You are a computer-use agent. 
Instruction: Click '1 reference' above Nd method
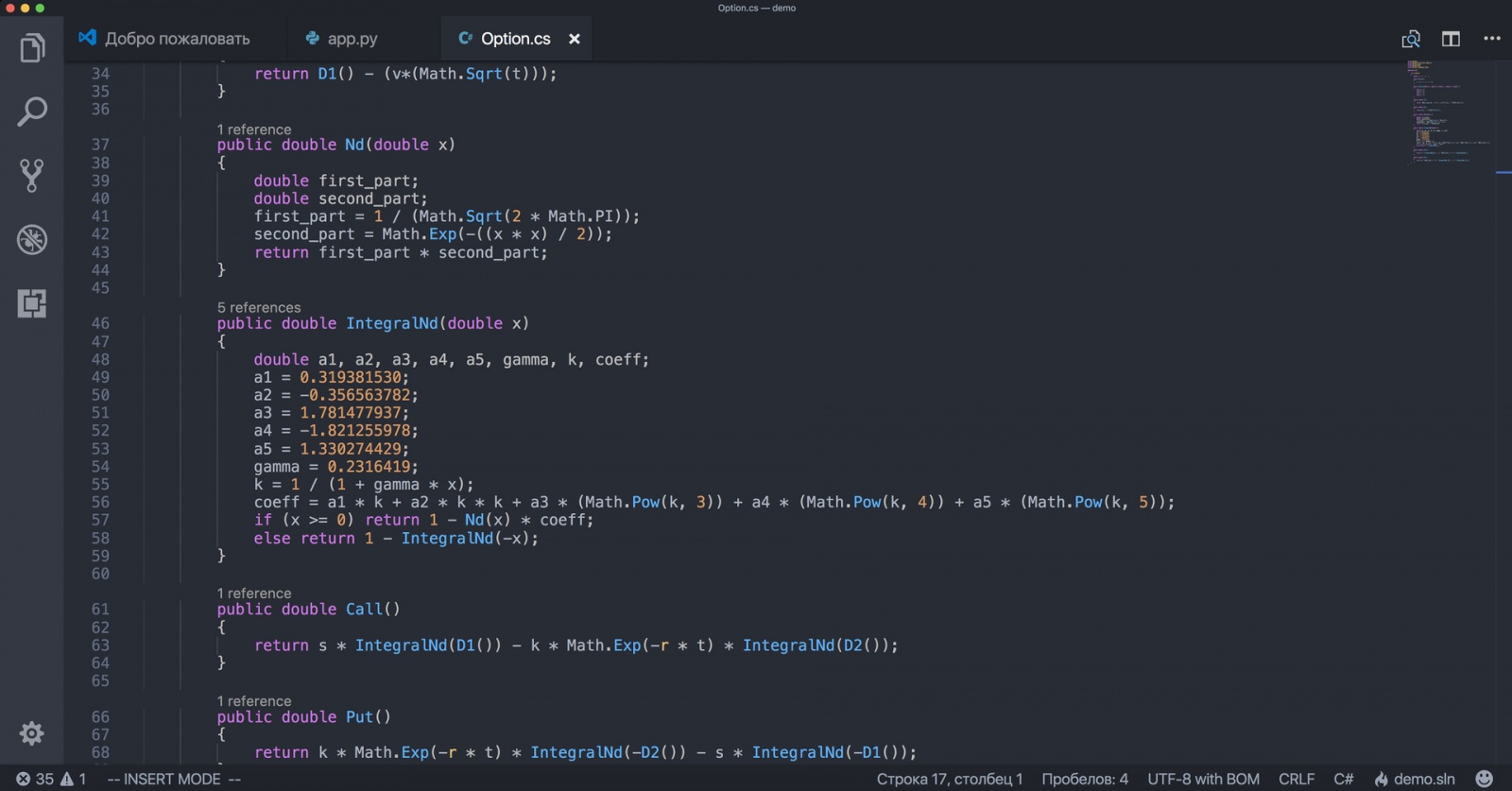point(254,129)
